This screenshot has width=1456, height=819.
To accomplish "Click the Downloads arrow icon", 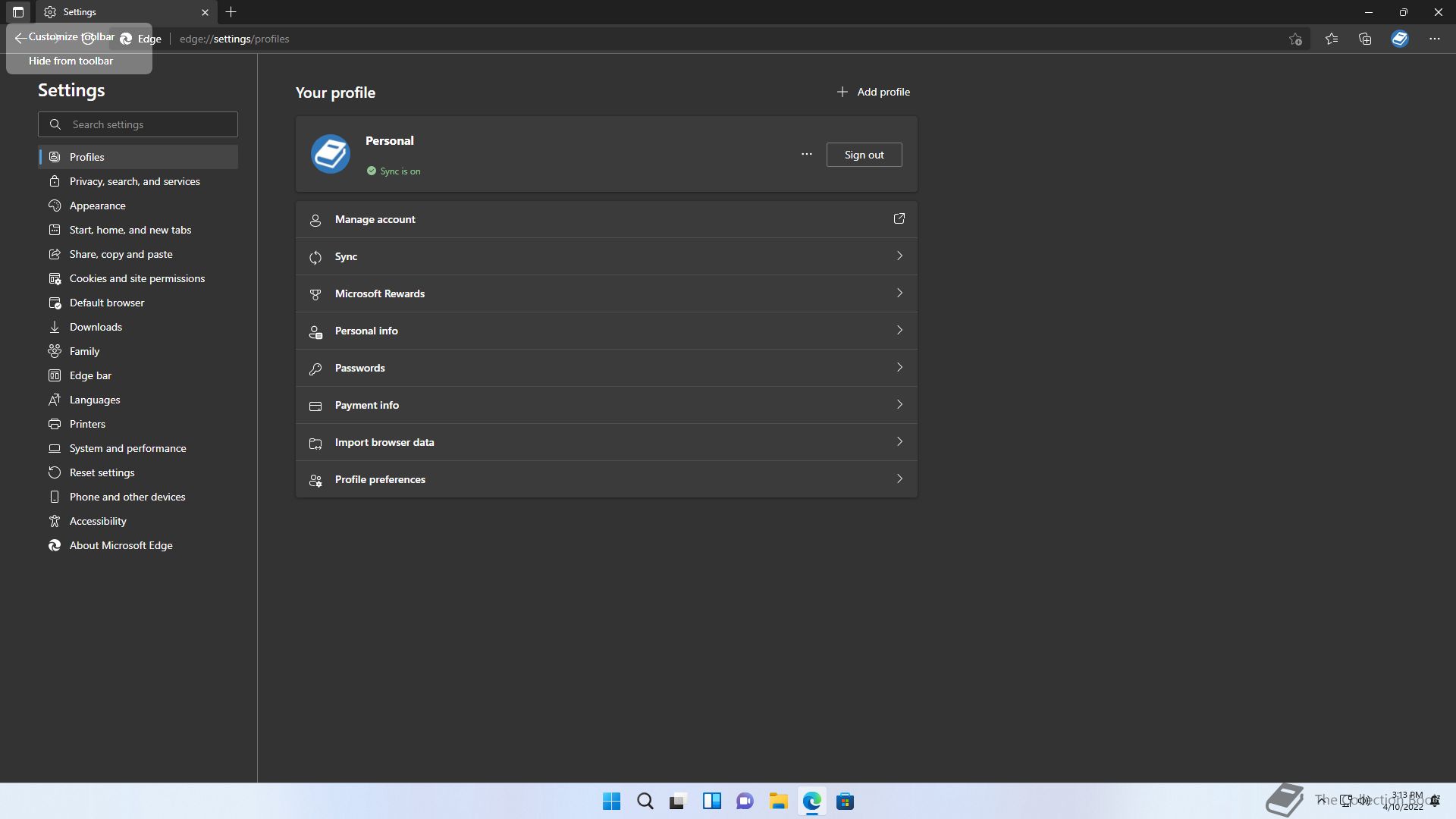I will click(x=55, y=327).
